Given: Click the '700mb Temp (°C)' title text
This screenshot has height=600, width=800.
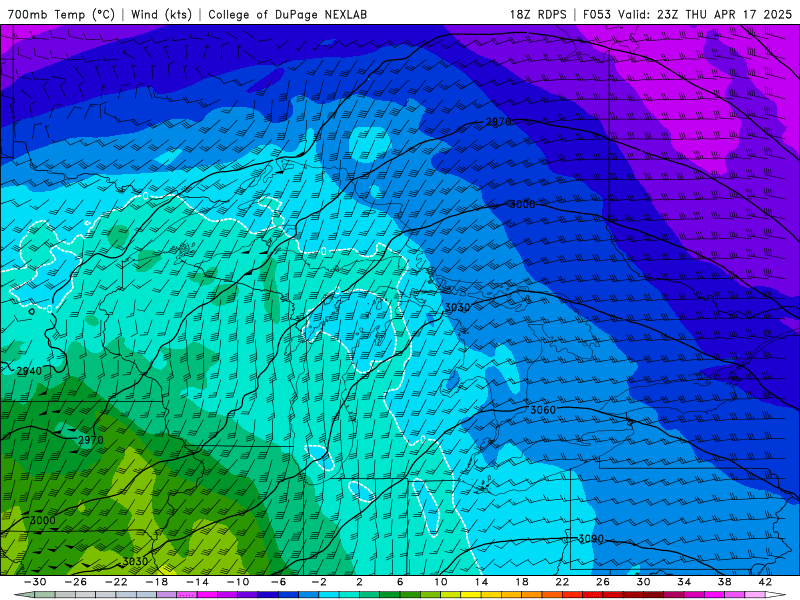Looking at the screenshot, I should [x=61, y=14].
